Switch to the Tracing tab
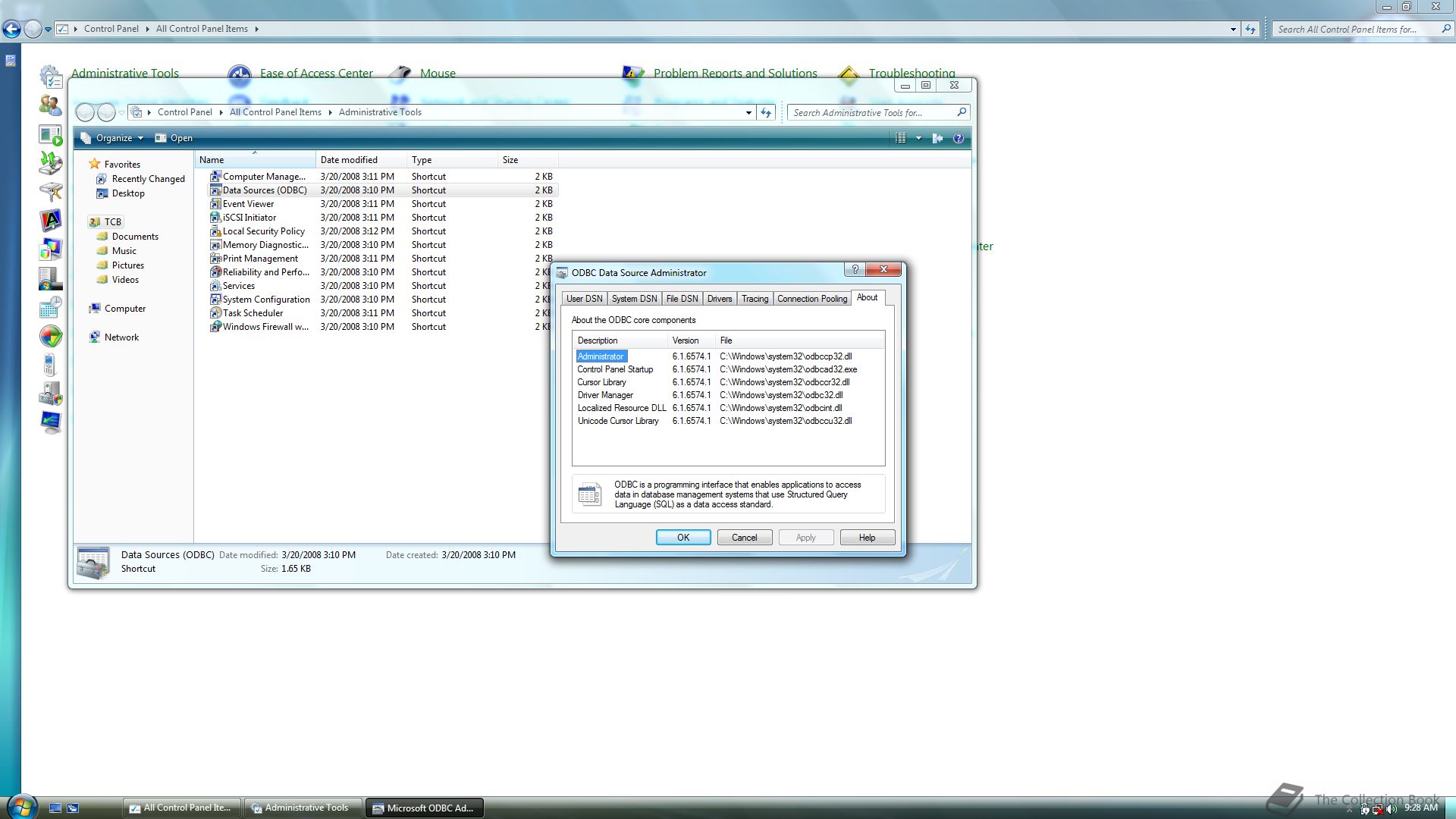This screenshot has height=819, width=1456. coord(755,299)
